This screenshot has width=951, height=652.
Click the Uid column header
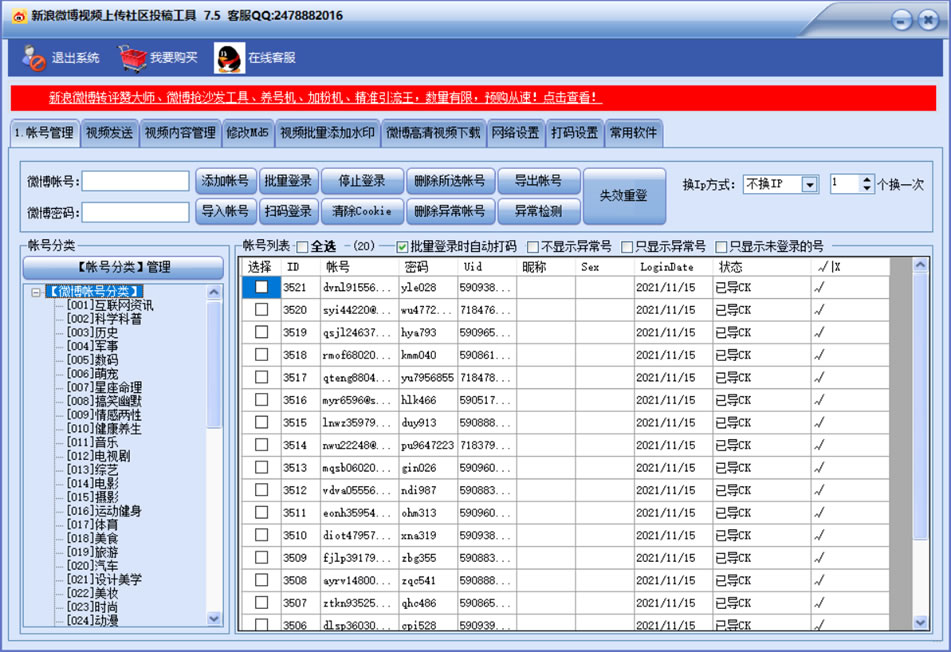pyautogui.click(x=487, y=267)
